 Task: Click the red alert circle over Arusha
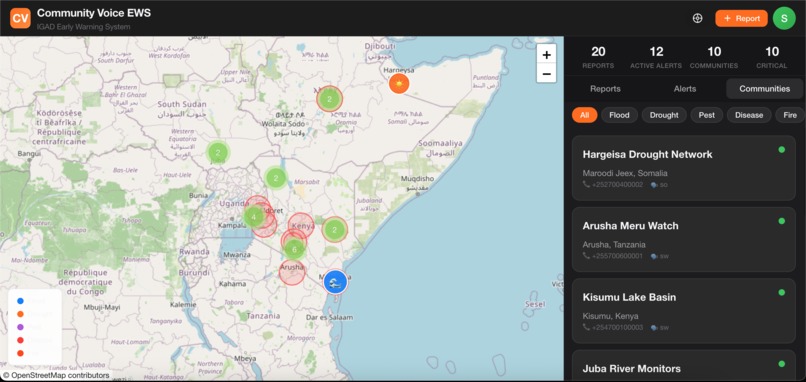pyautogui.click(x=292, y=272)
